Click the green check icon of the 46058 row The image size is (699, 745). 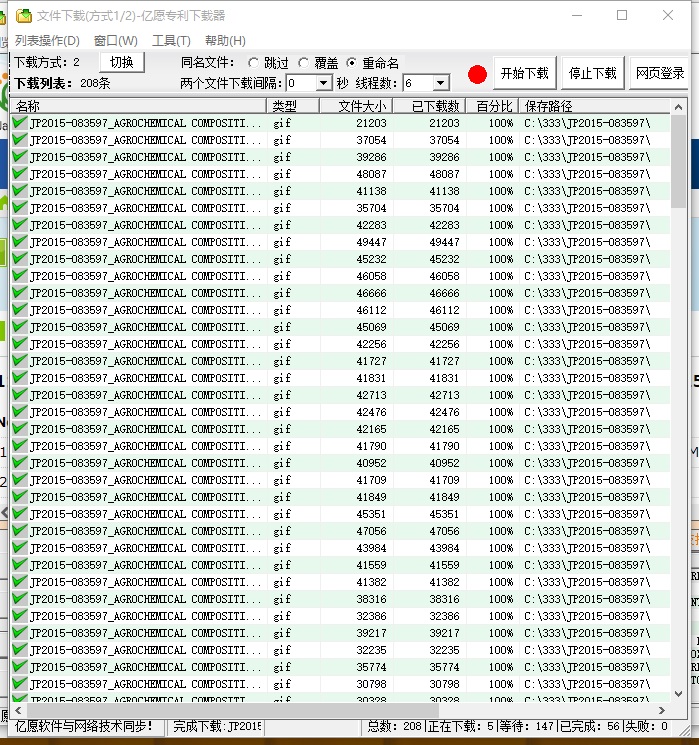(x=20, y=276)
